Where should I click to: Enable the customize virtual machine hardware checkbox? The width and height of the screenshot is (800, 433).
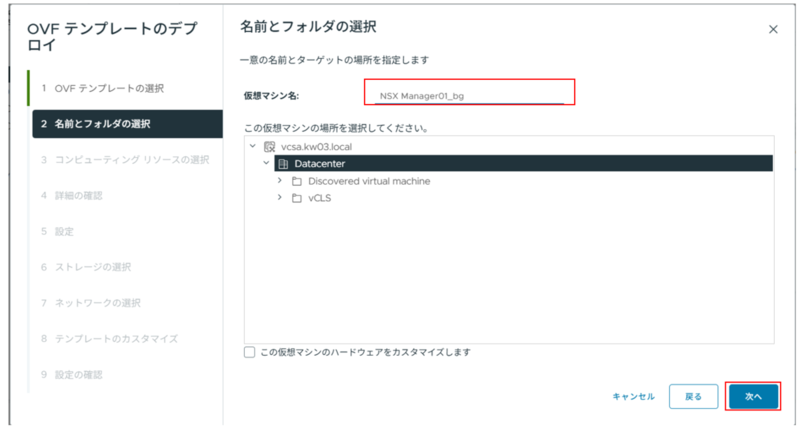coord(249,352)
